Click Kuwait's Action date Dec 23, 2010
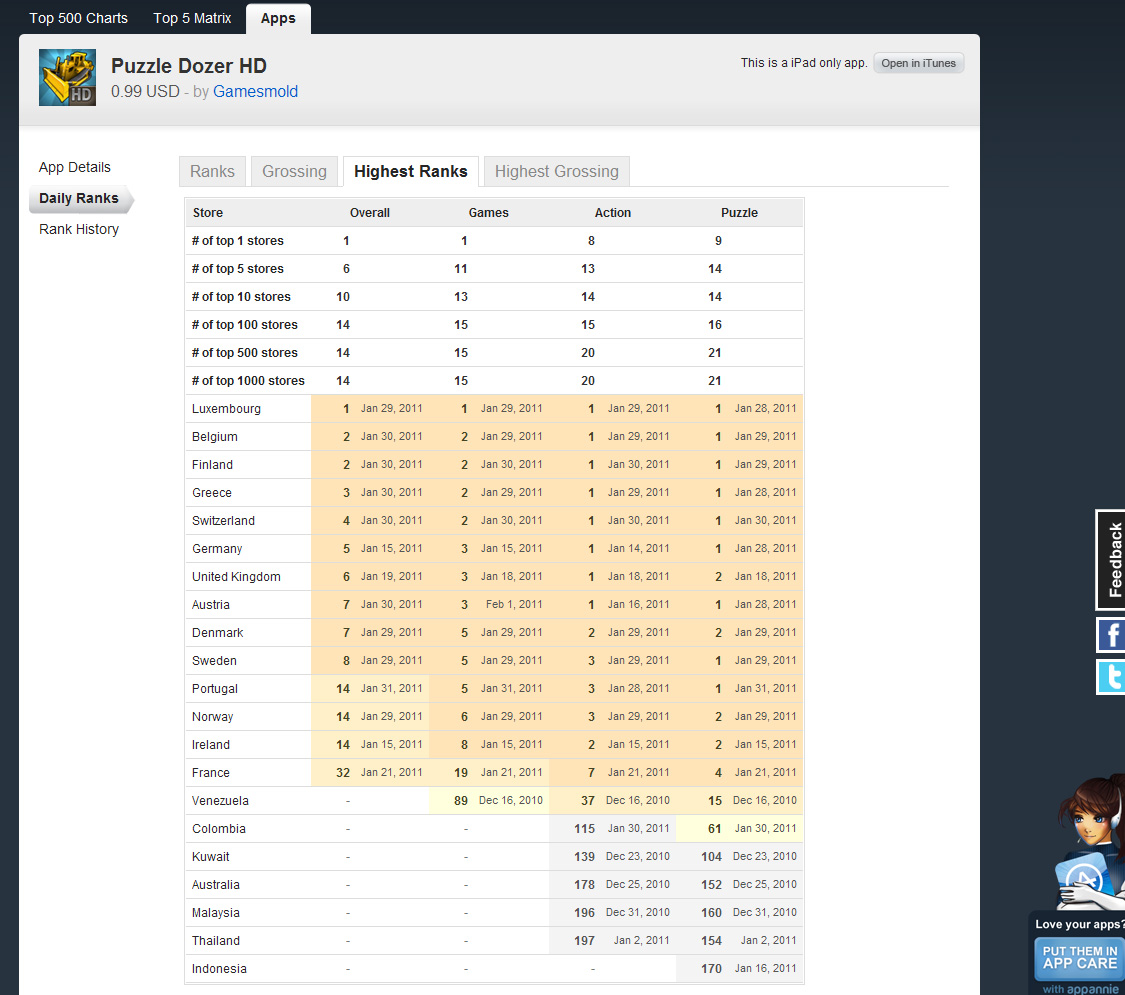This screenshot has height=995, width=1125. (x=637, y=857)
